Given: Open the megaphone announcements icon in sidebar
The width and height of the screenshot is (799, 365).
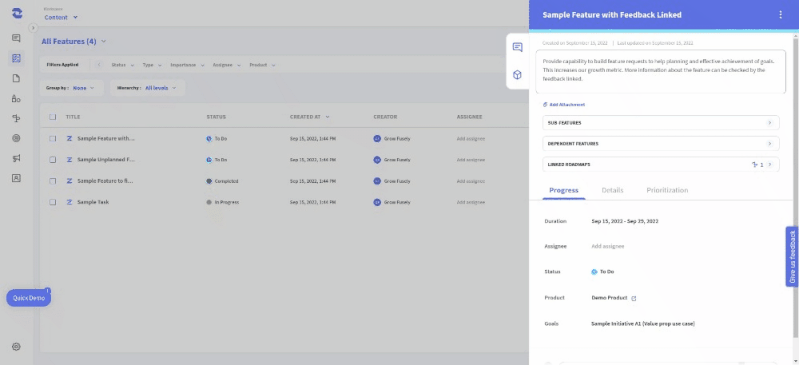Looking at the screenshot, I should tap(16, 159).
